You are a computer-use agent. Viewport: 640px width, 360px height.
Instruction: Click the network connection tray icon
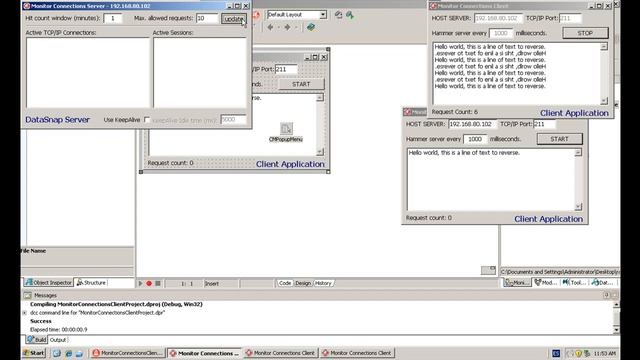point(587,353)
